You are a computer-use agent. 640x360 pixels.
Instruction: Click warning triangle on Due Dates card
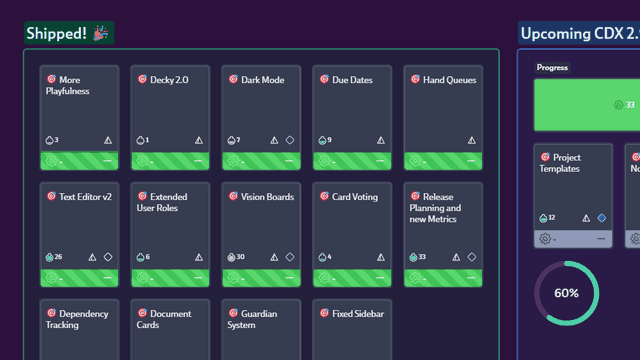[381, 140]
